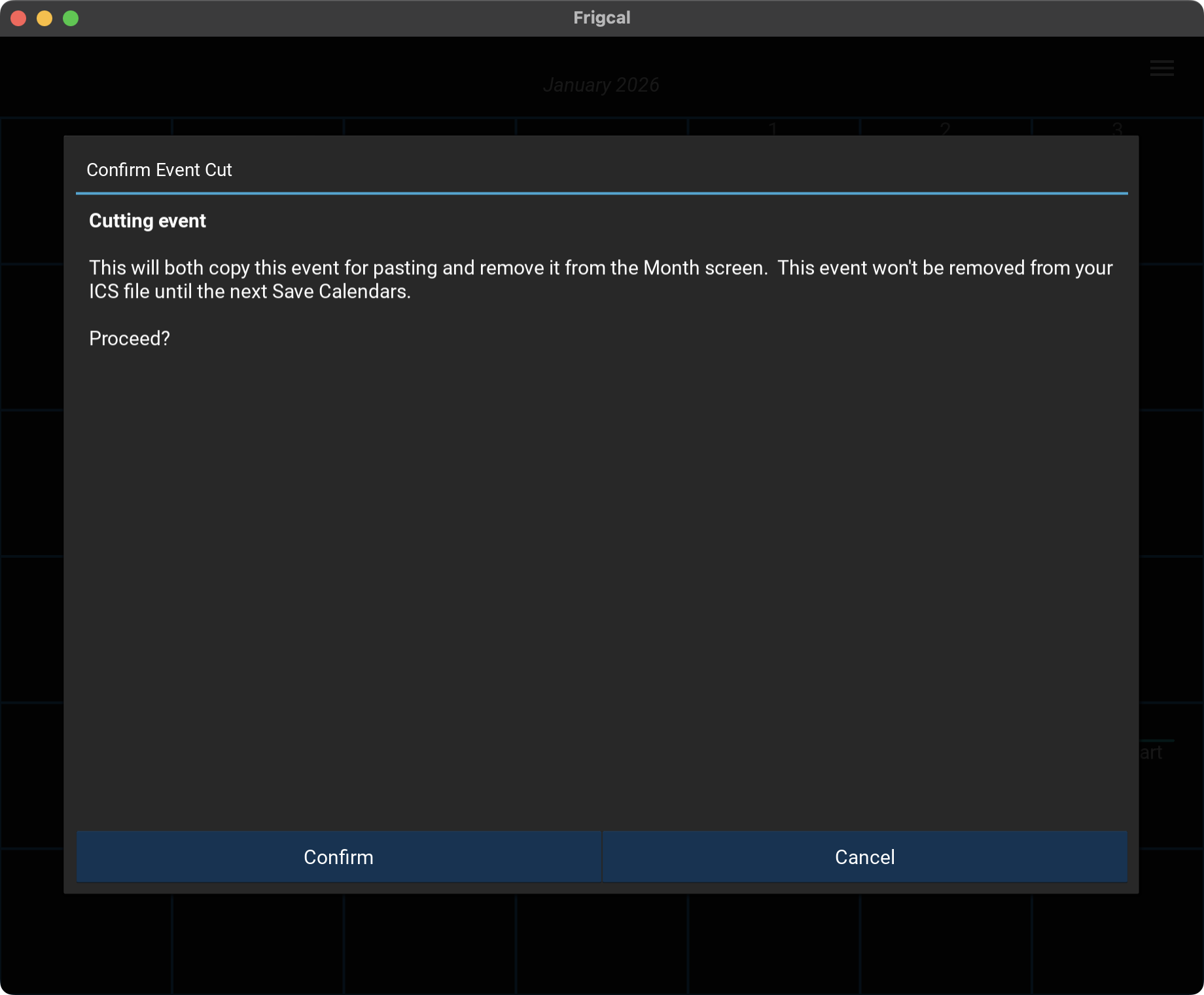Maximize window with green button

(71, 18)
